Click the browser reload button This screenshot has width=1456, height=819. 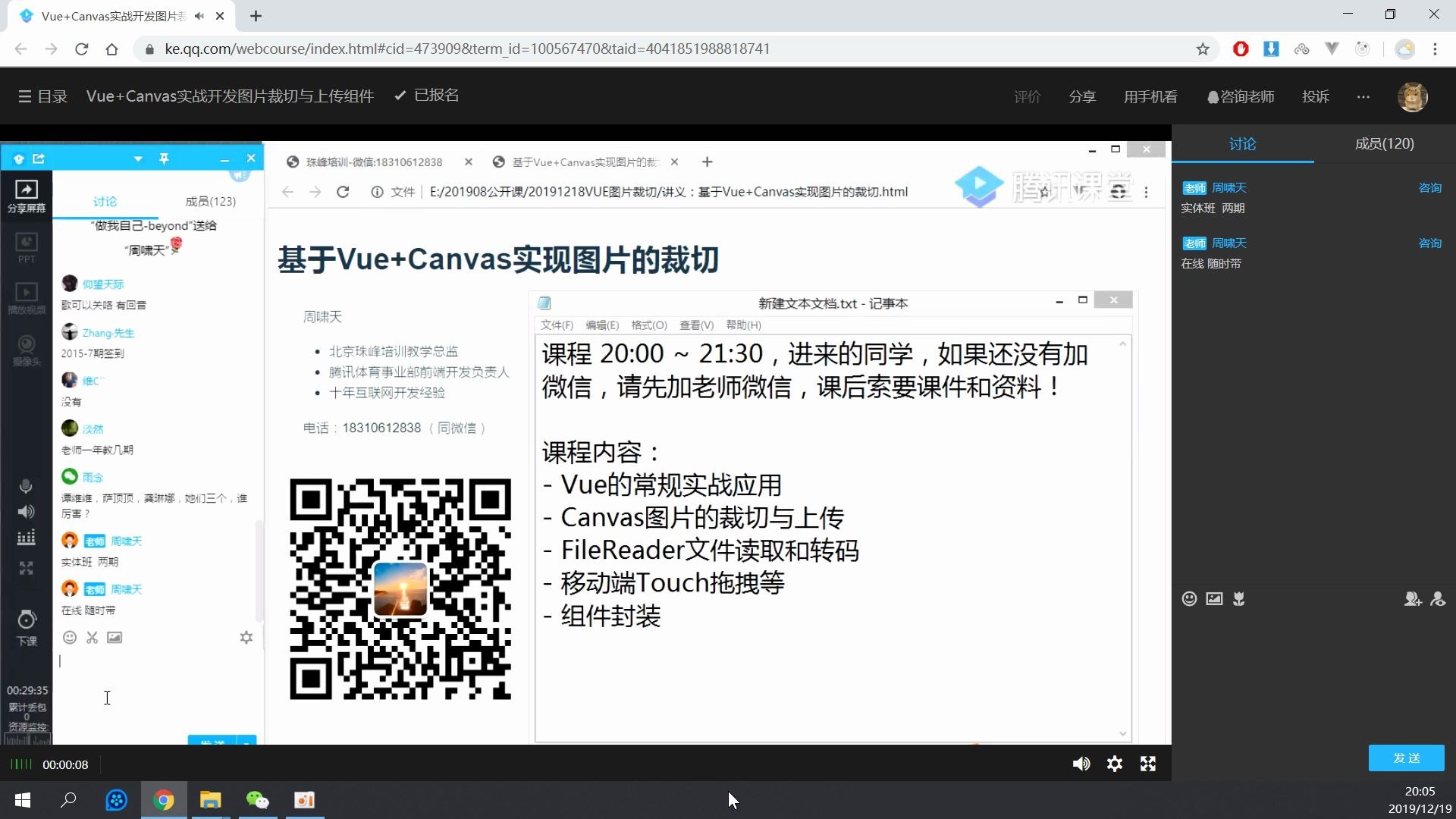tap(82, 49)
